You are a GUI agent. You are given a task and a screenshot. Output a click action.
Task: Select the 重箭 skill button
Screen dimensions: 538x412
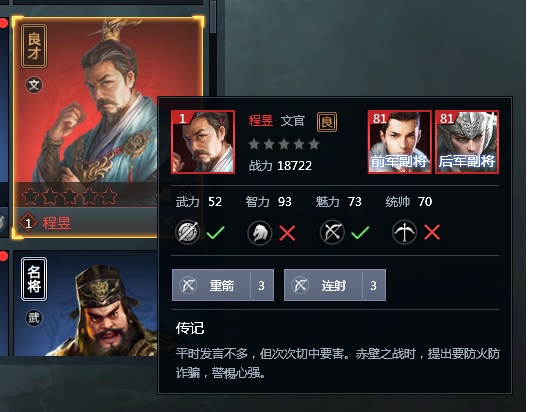223,285
